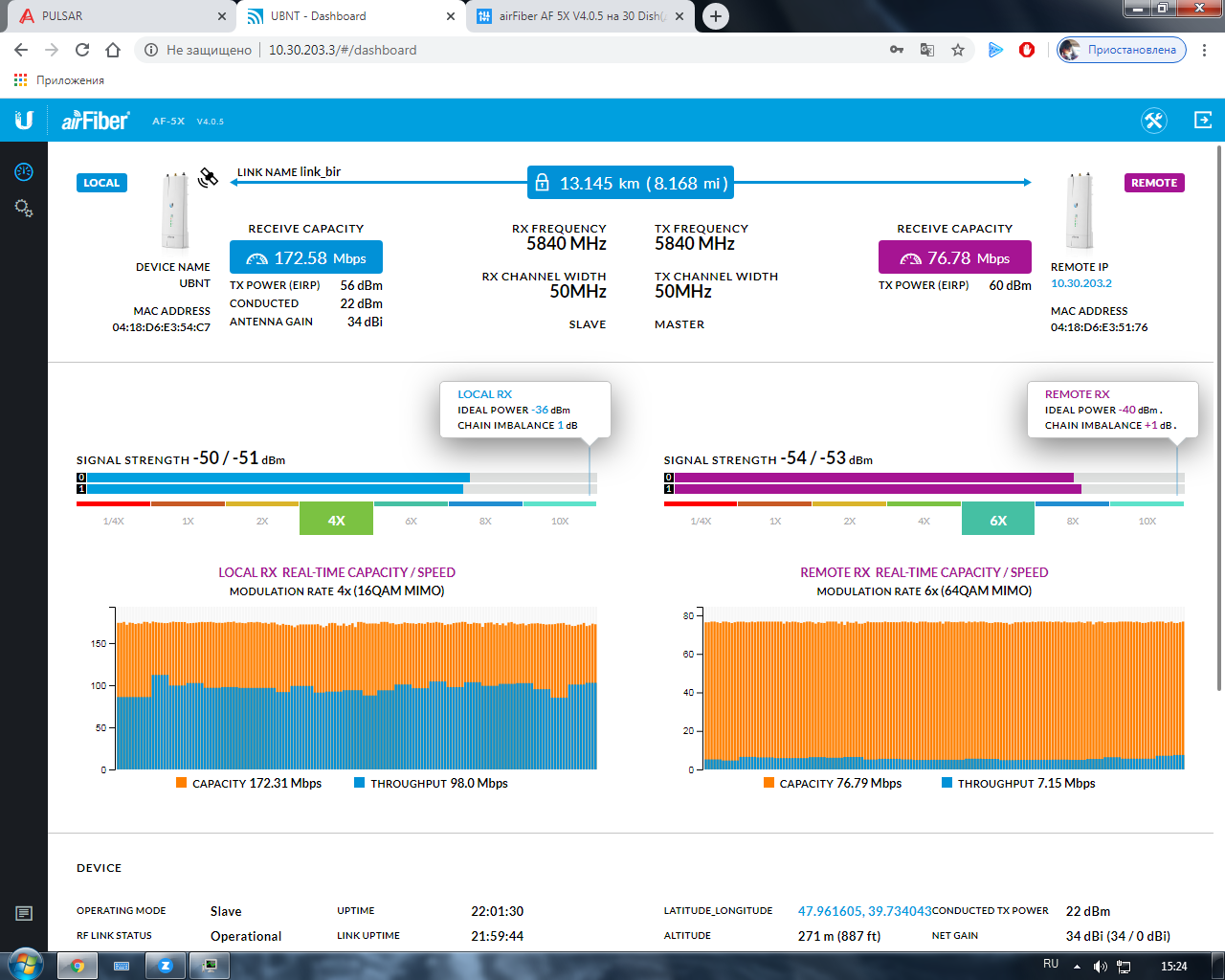Click the RU language indicator
Screen dimensions: 1225x980
coord(1051,965)
